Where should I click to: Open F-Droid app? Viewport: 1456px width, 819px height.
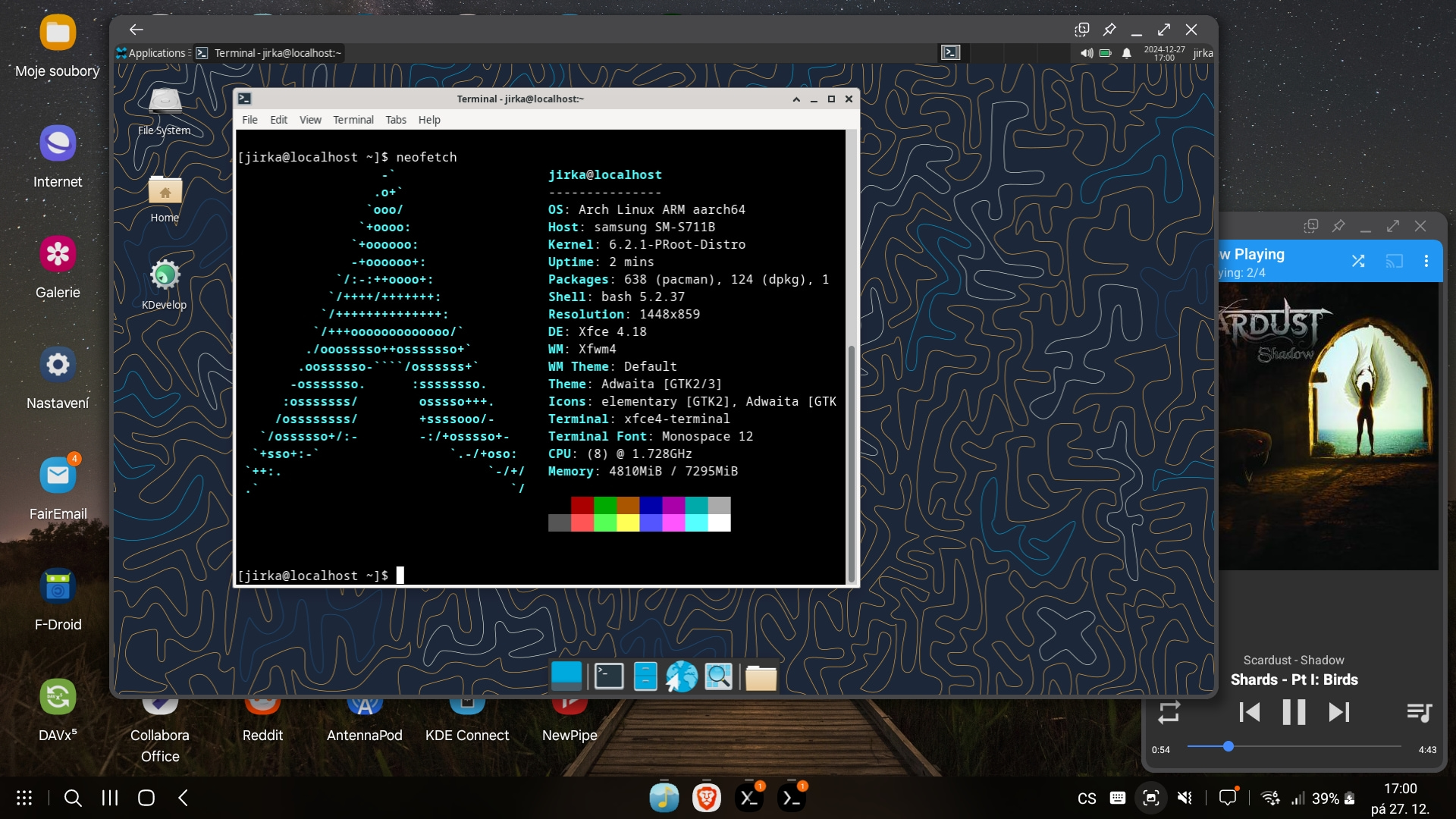click(58, 601)
